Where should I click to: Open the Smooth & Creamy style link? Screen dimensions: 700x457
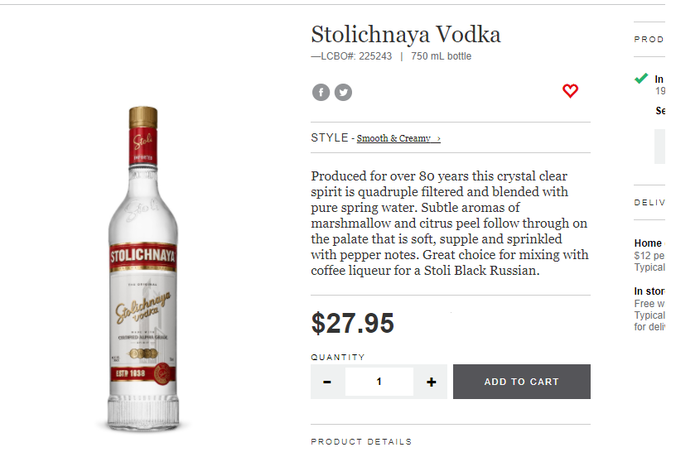click(x=393, y=138)
